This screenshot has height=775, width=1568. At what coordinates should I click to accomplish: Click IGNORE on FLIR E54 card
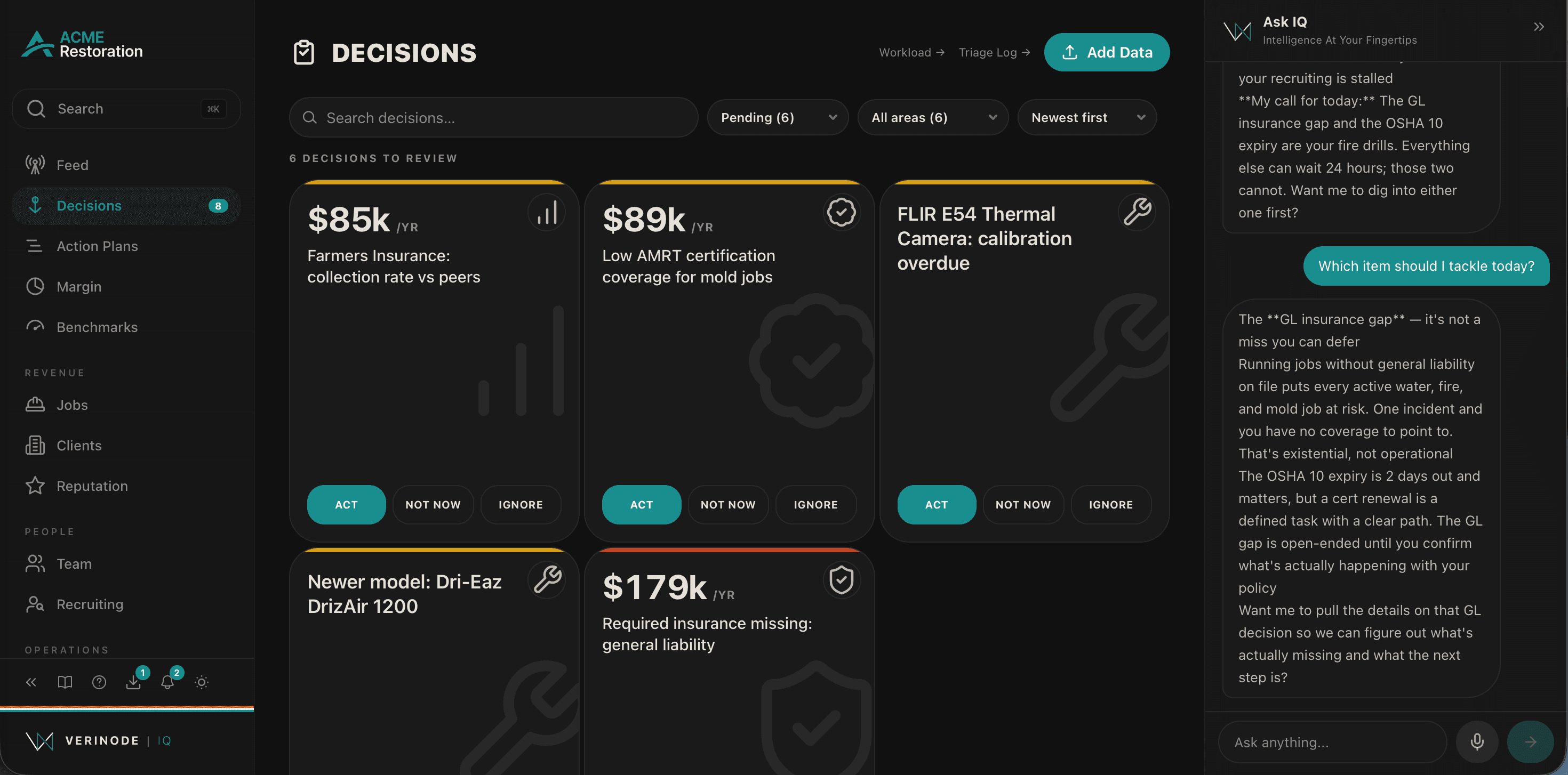click(x=1111, y=504)
